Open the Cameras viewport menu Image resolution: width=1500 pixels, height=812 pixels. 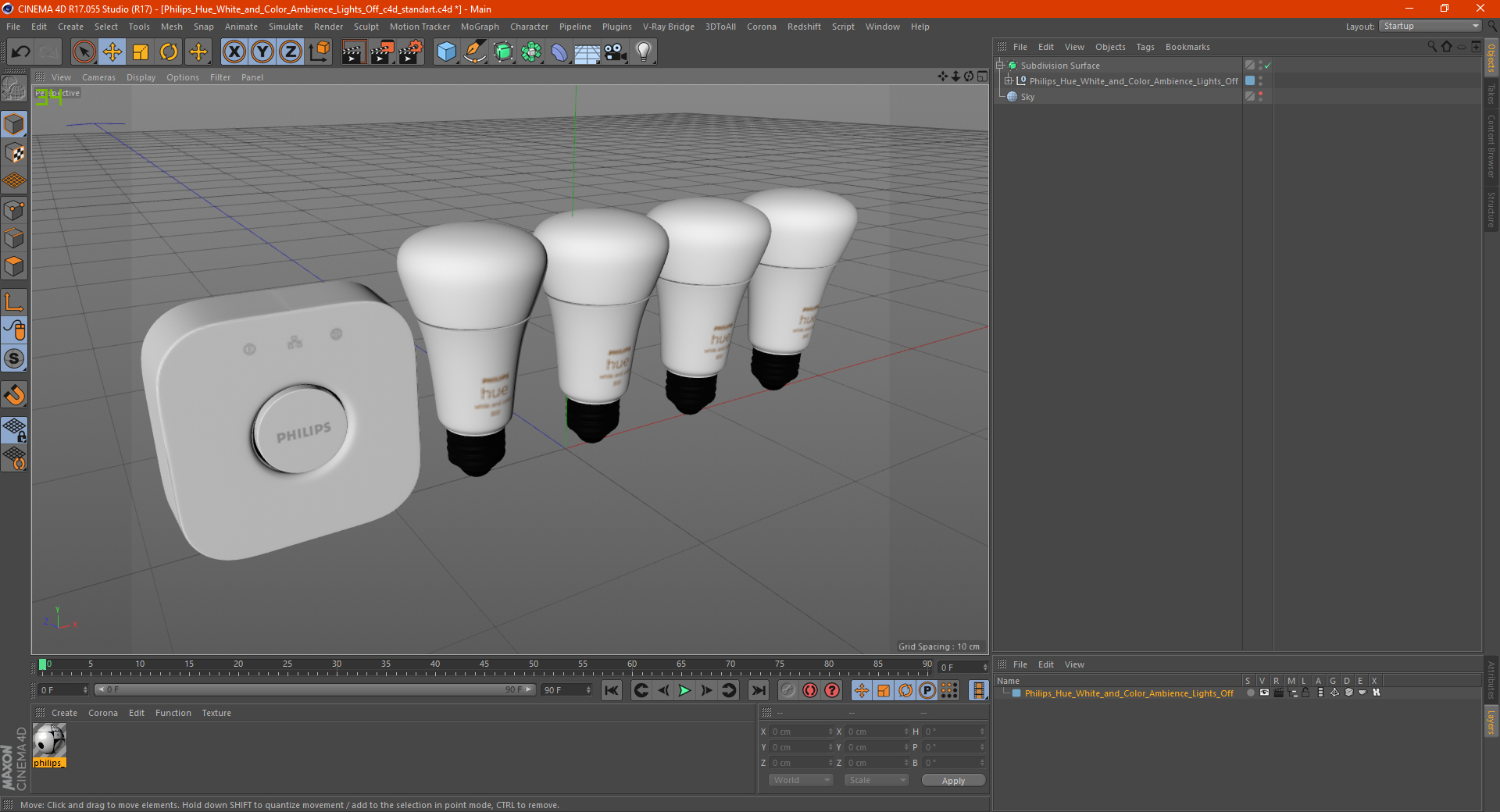click(98, 77)
